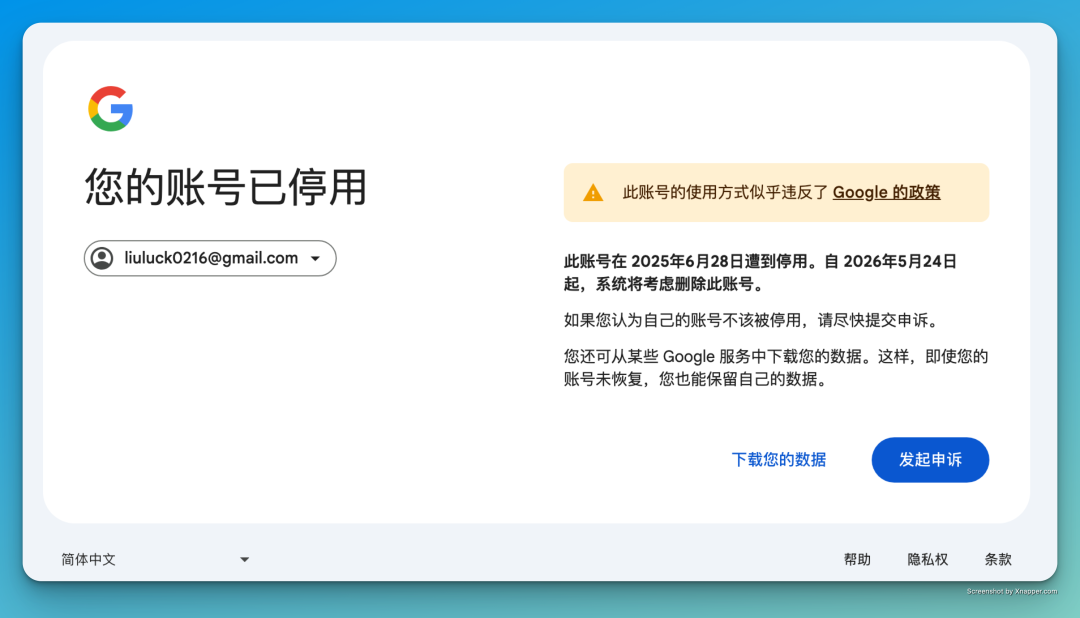Click the text 您还可从某些 Google 服务中下载您的数据

tap(712, 357)
